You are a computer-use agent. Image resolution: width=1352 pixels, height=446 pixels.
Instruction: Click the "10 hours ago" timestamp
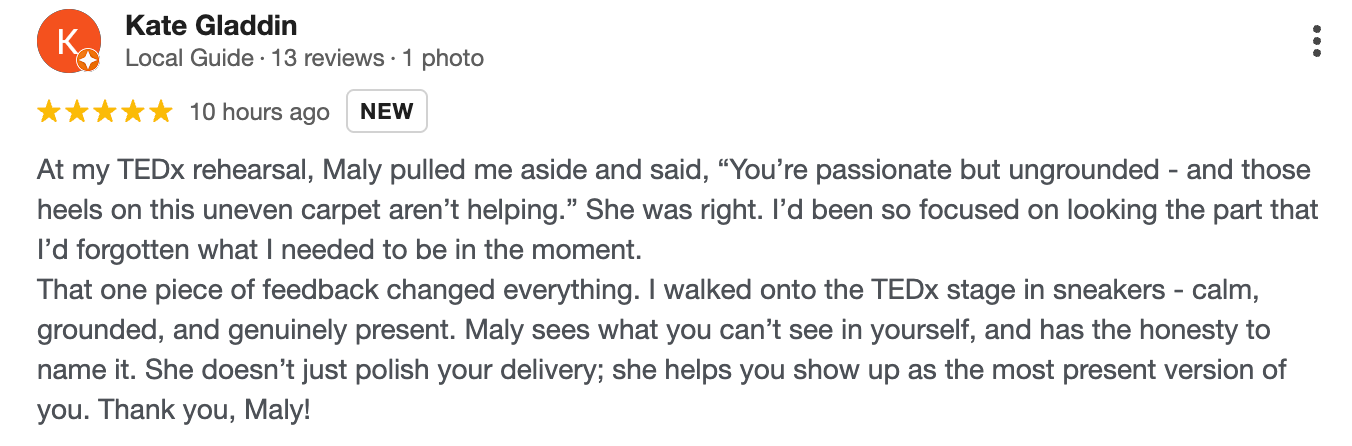click(x=259, y=112)
